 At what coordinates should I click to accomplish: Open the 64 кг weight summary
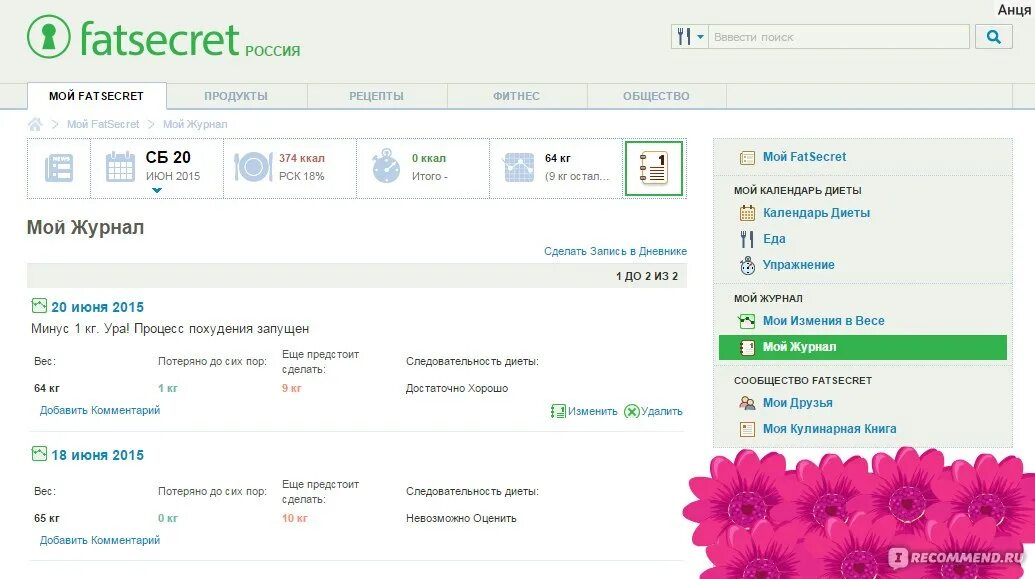[x=577, y=167]
